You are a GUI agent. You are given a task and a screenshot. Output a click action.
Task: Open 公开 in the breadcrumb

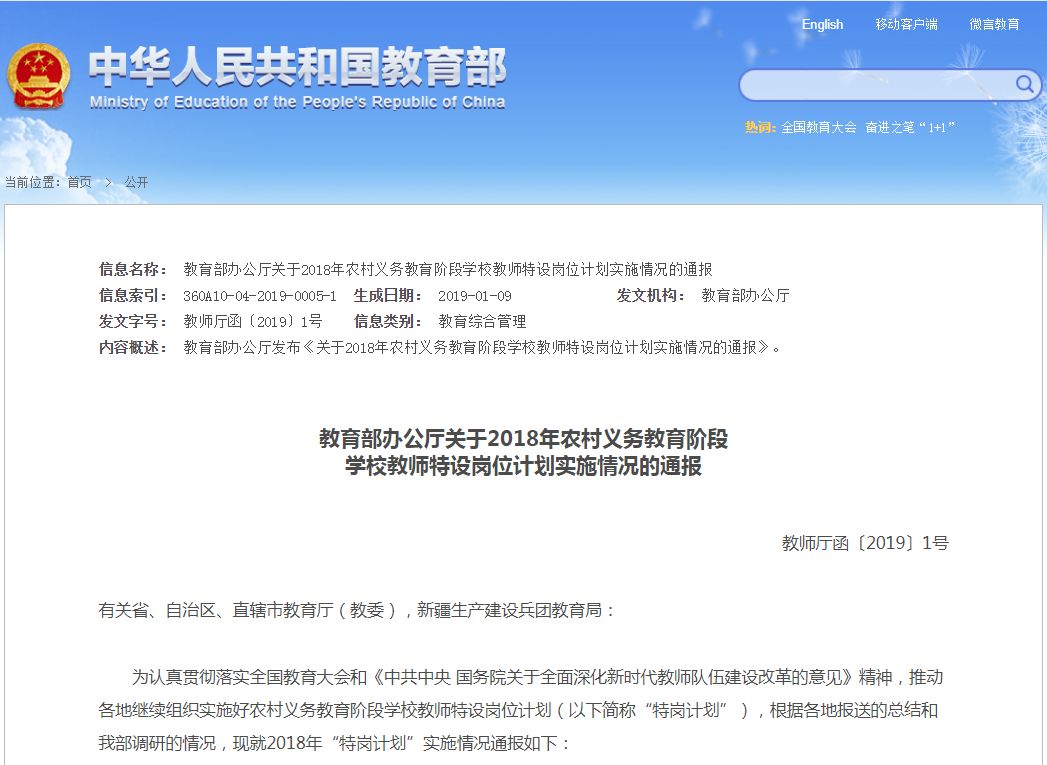136,182
